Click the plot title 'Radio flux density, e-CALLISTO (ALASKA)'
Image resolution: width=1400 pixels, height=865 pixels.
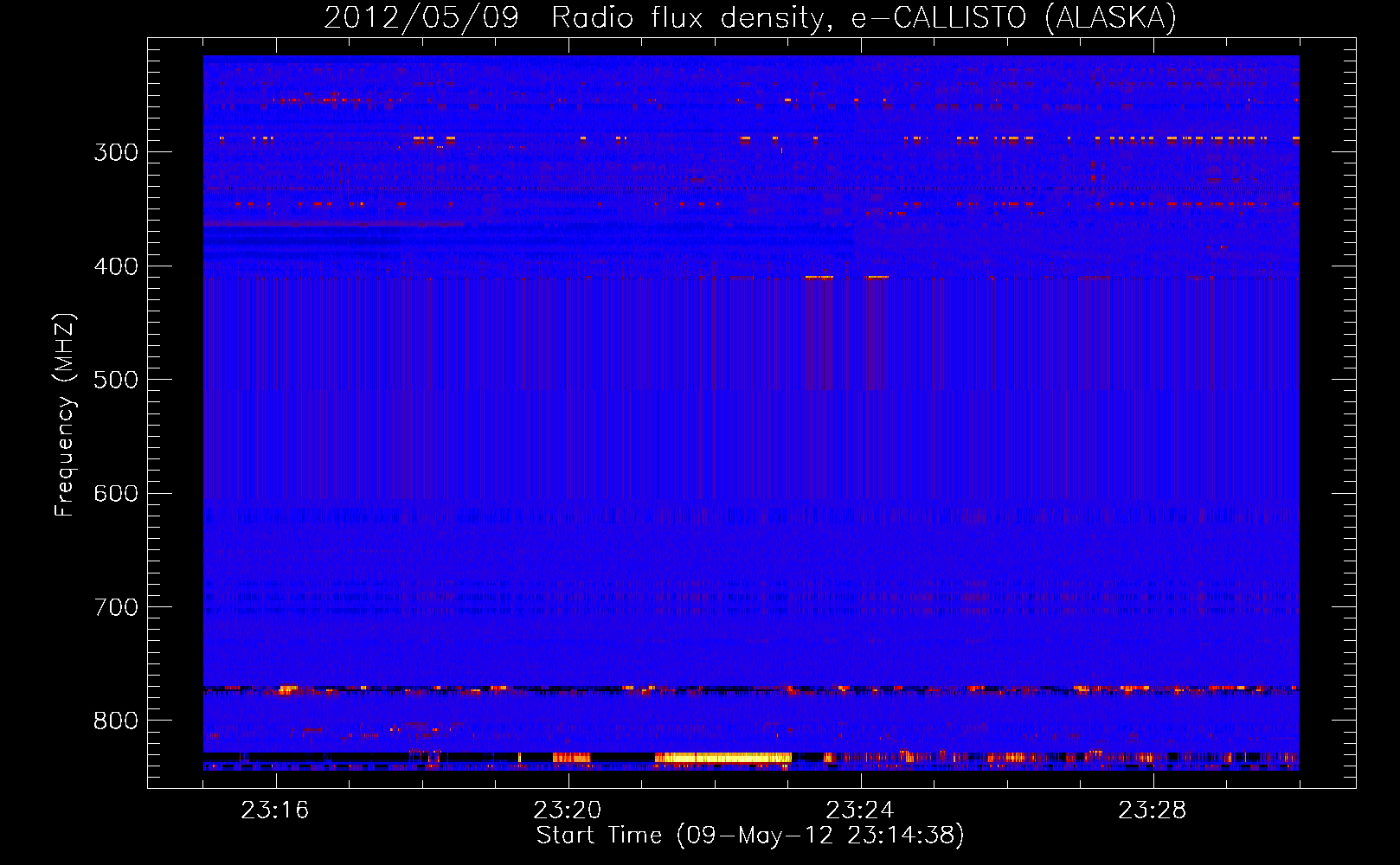pyautogui.click(x=864, y=17)
